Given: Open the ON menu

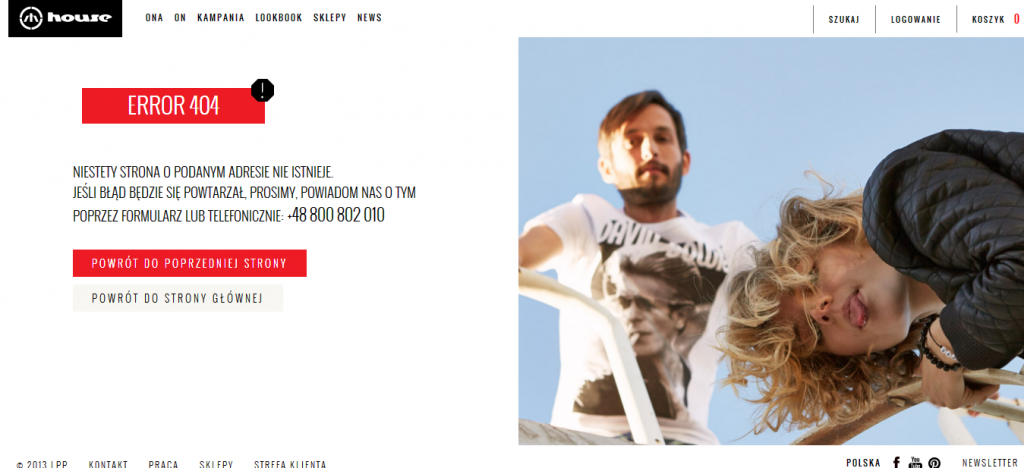Looking at the screenshot, I should coord(180,18).
